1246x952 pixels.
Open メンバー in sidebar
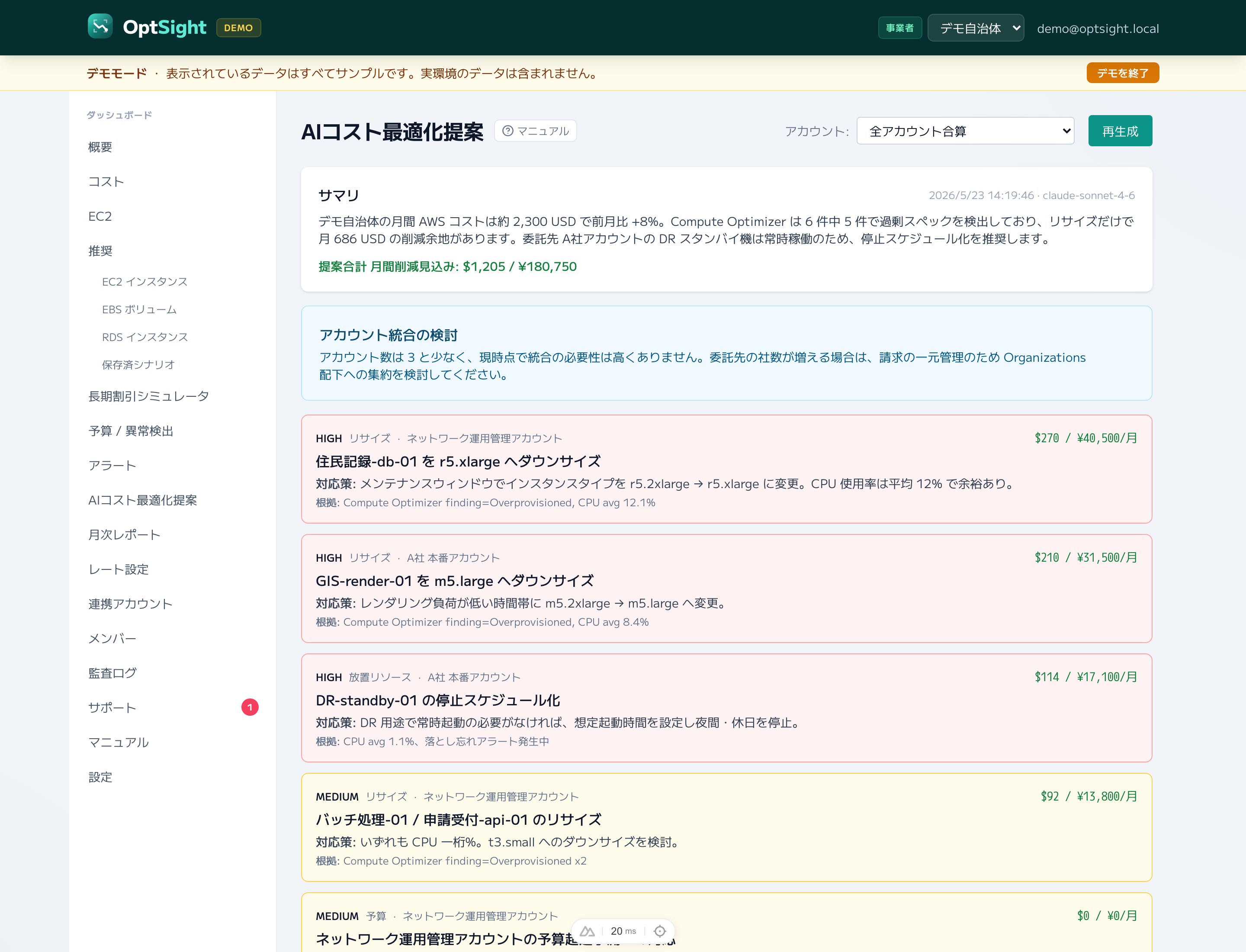coord(172,639)
